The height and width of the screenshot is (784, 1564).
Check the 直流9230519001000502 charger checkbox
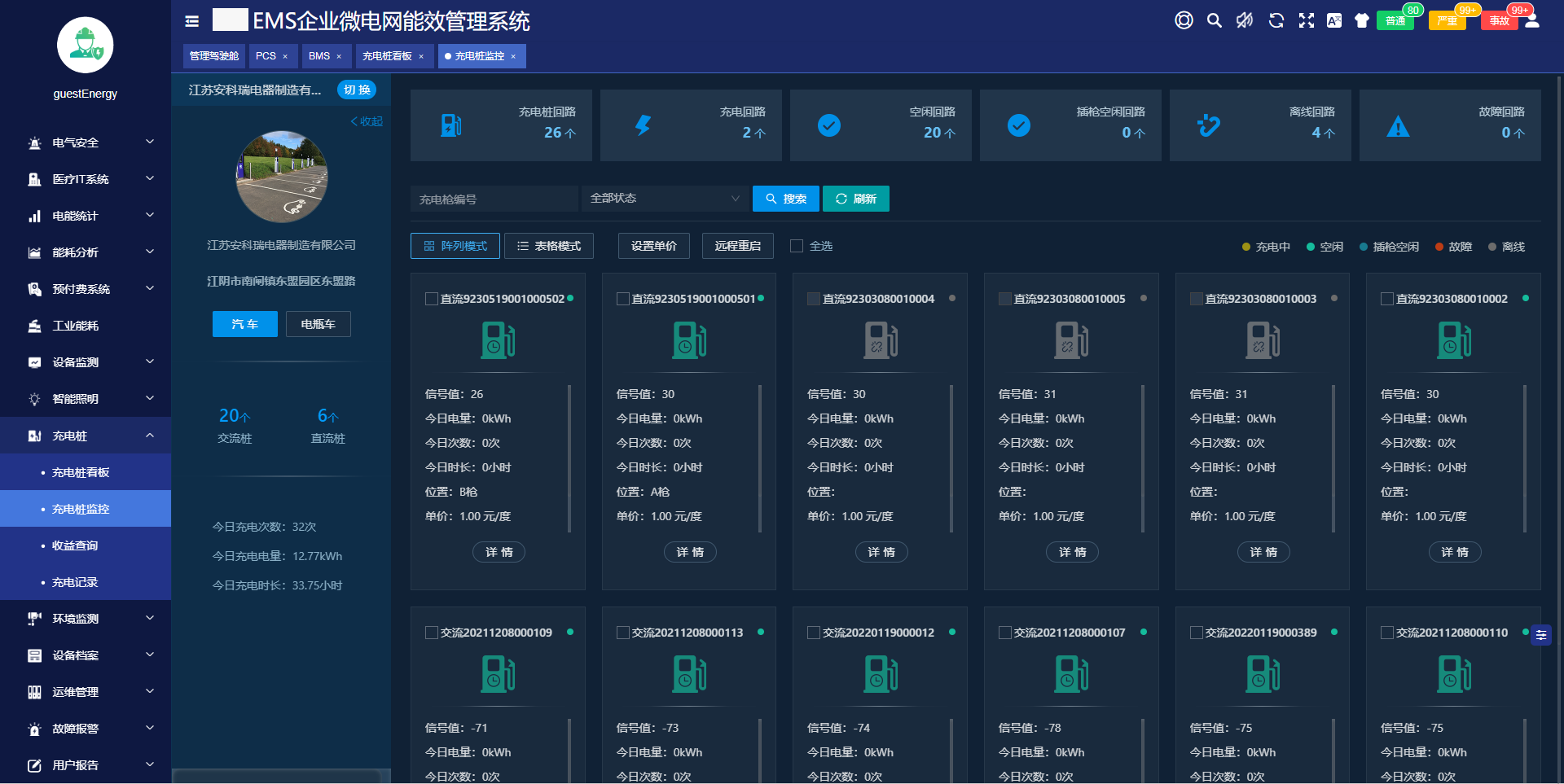point(432,299)
